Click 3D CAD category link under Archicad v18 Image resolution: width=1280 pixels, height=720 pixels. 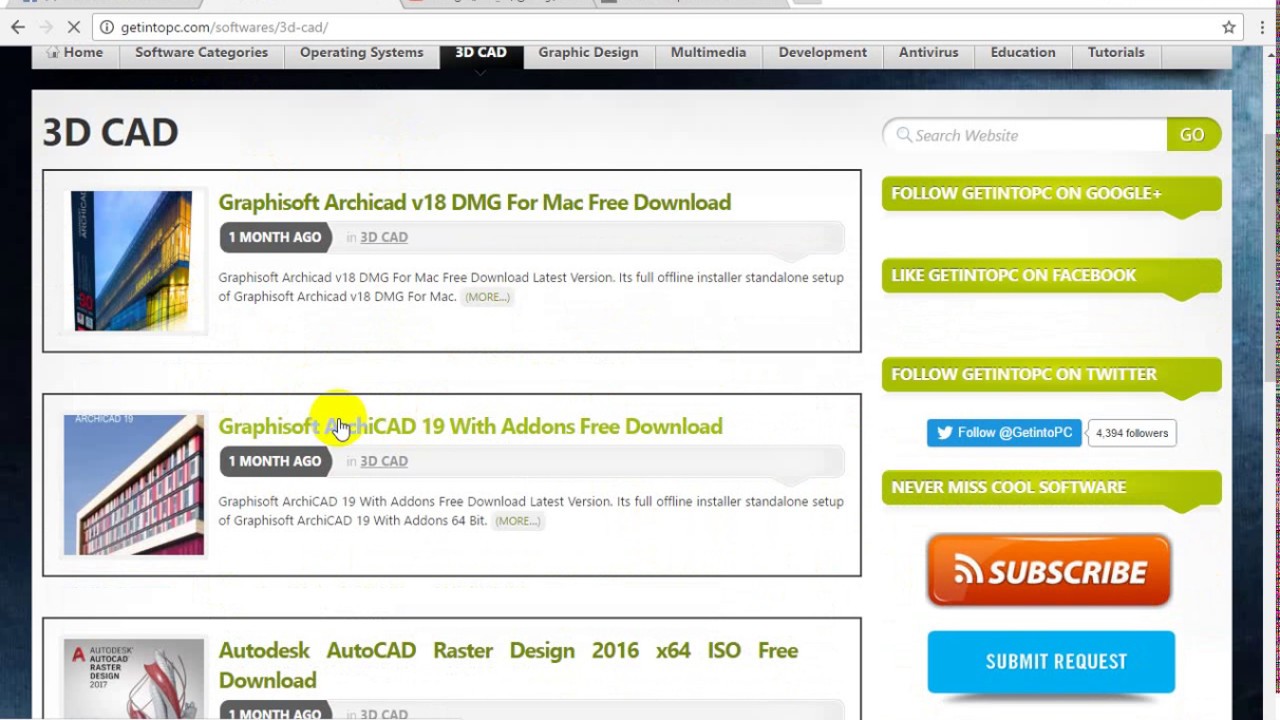tap(384, 237)
